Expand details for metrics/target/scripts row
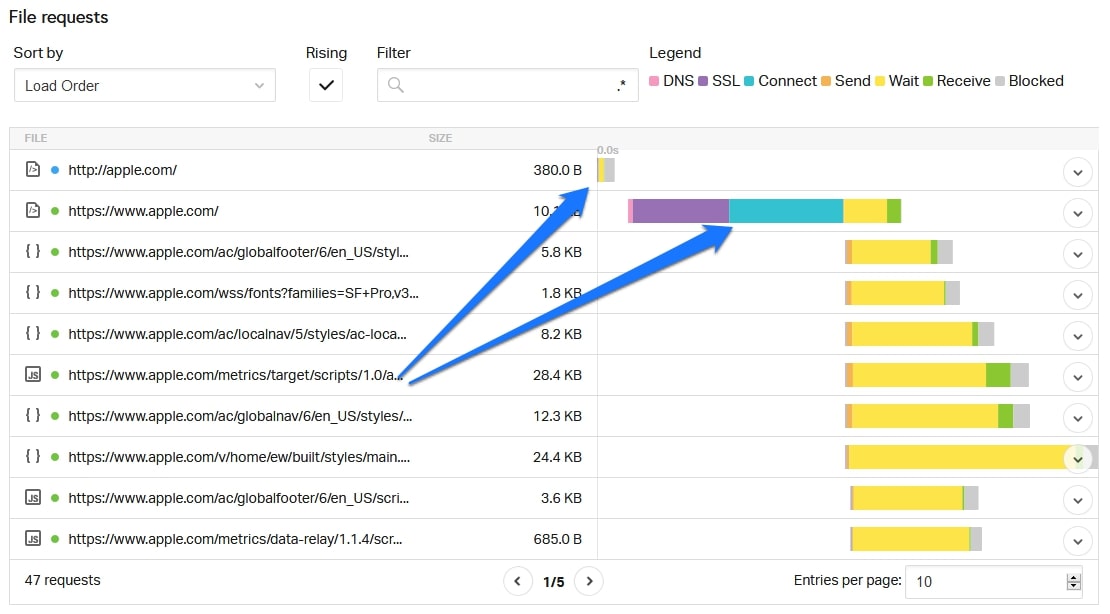Viewport: 1110px width, 614px height. [1077, 377]
